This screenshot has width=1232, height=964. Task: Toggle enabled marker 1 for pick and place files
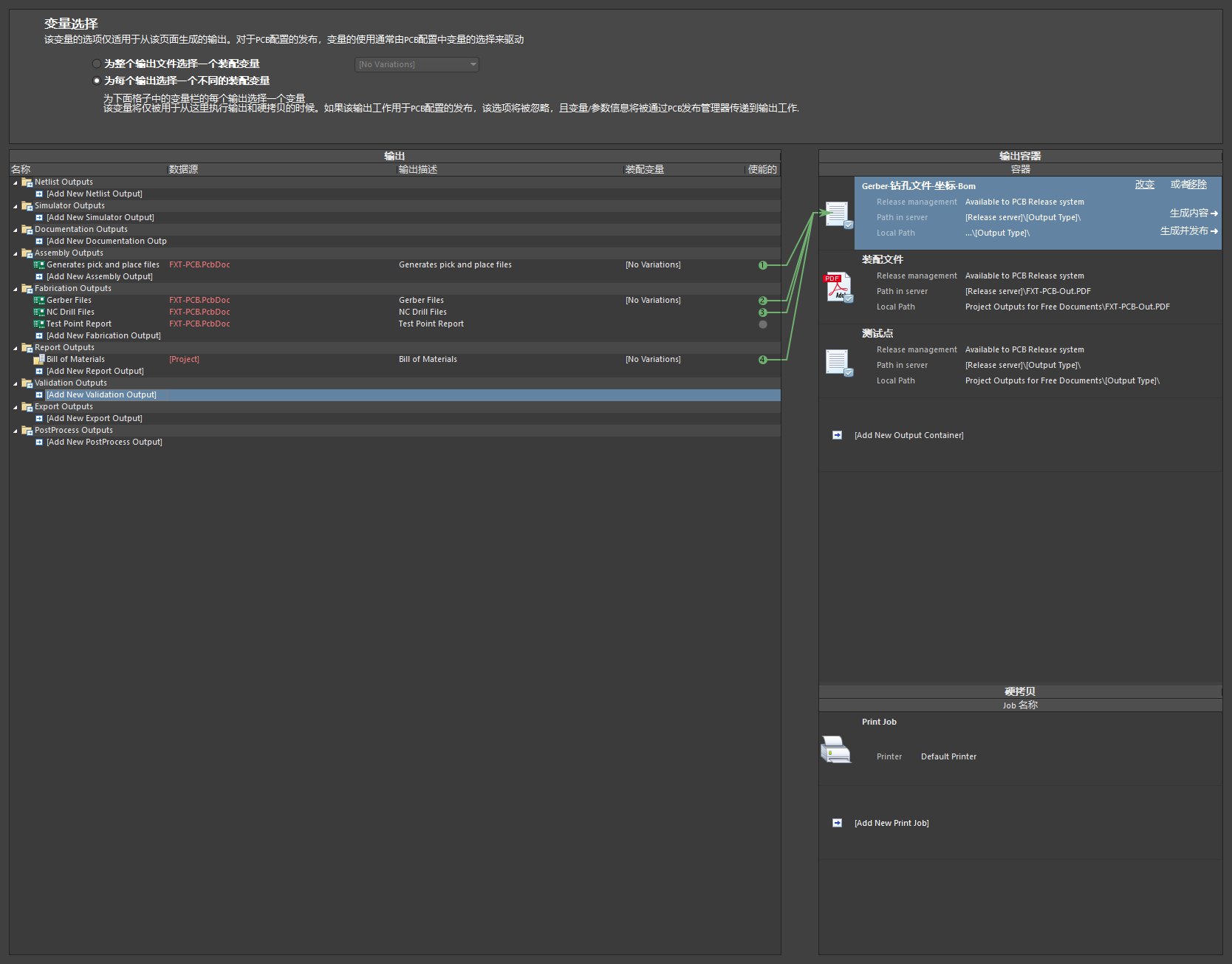coord(763,265)
